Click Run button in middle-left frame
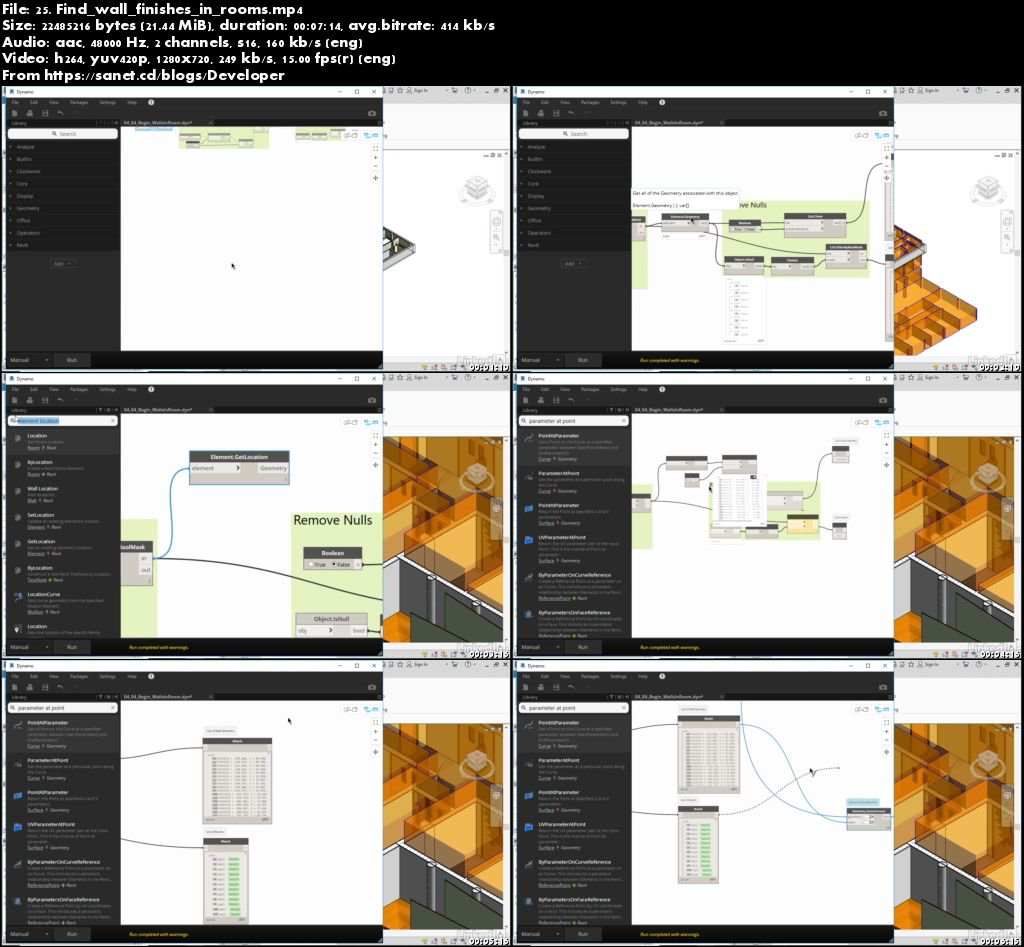Image resolution: width=1024 pixels, height=947 pixels. (72, 647)
